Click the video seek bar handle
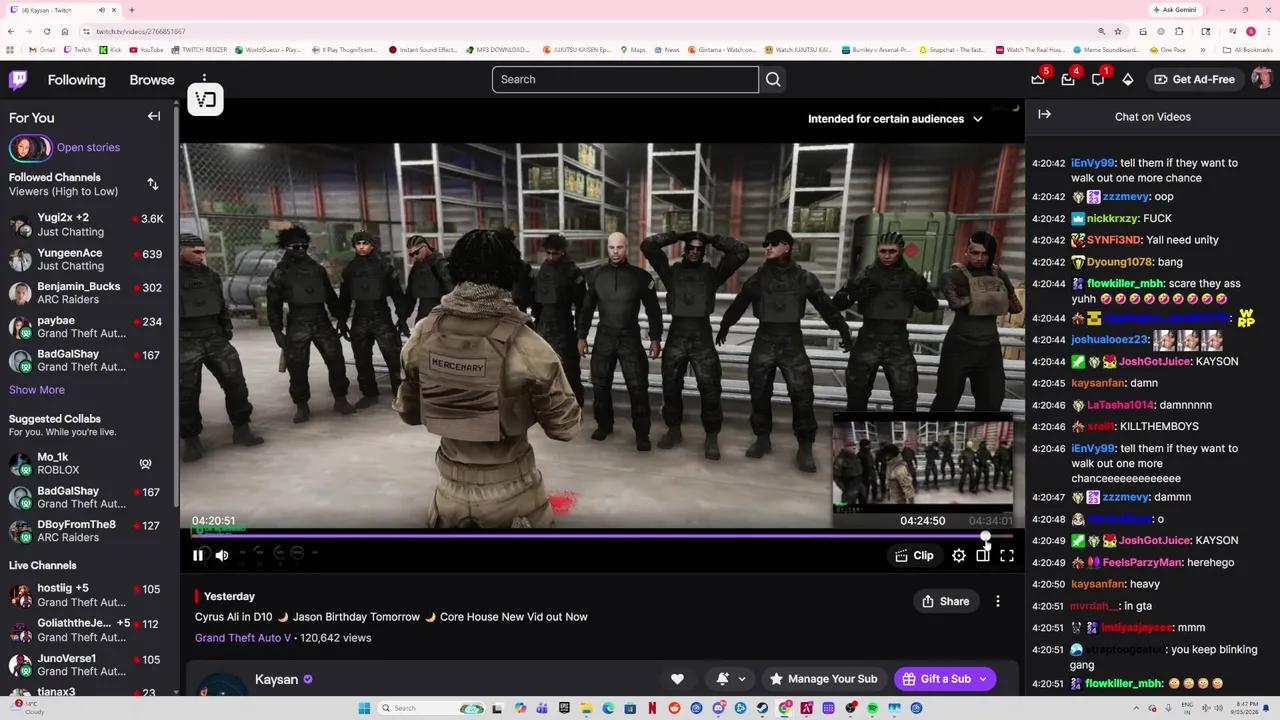This screenshot has width=1280, height=720. 985,536
